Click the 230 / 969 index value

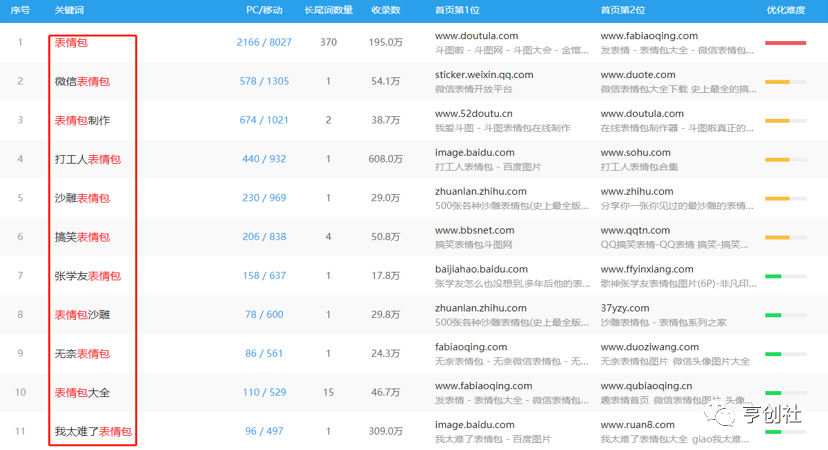pos(264,198)
